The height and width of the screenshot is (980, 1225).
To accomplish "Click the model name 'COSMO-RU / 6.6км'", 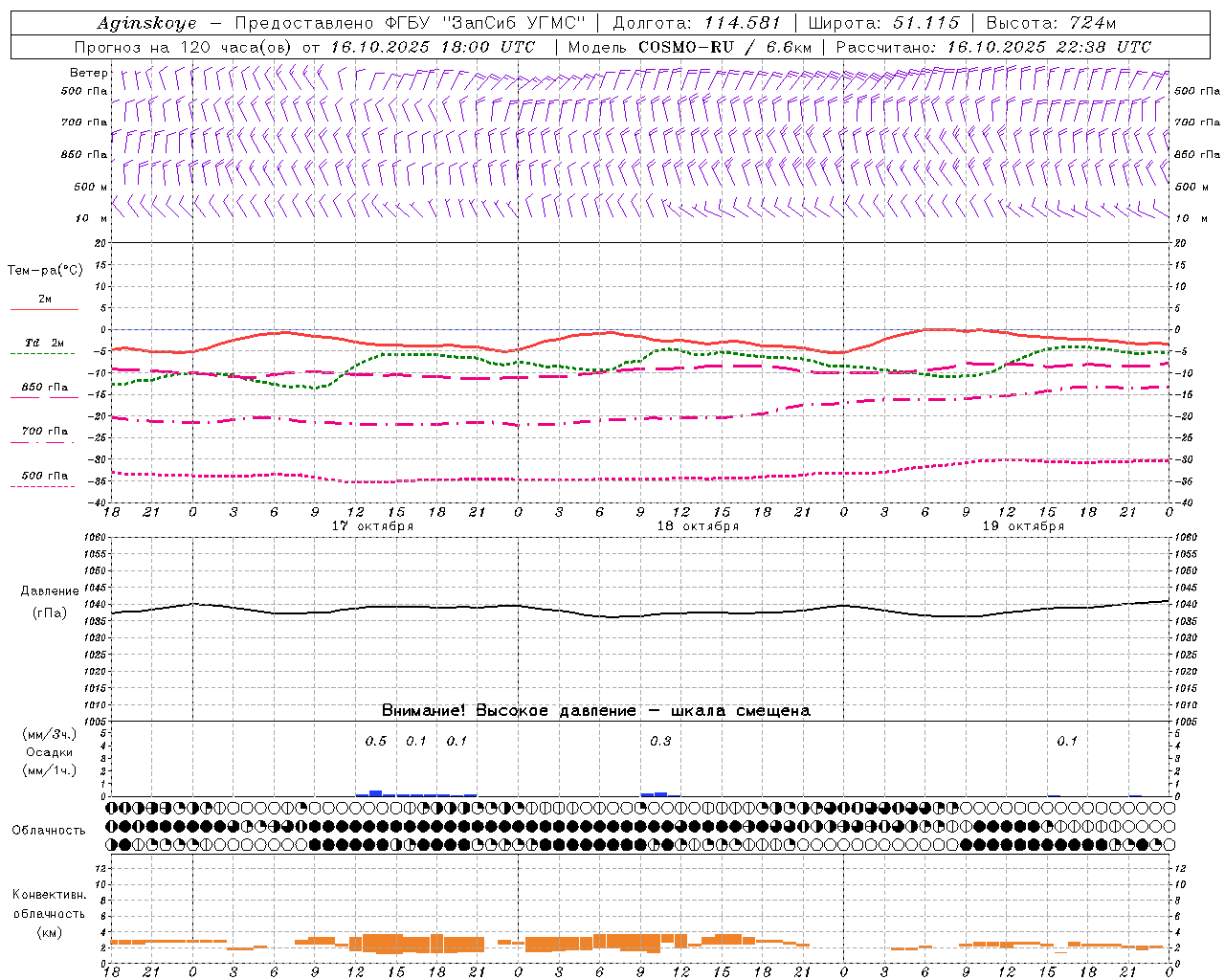I will click(724, 47).
